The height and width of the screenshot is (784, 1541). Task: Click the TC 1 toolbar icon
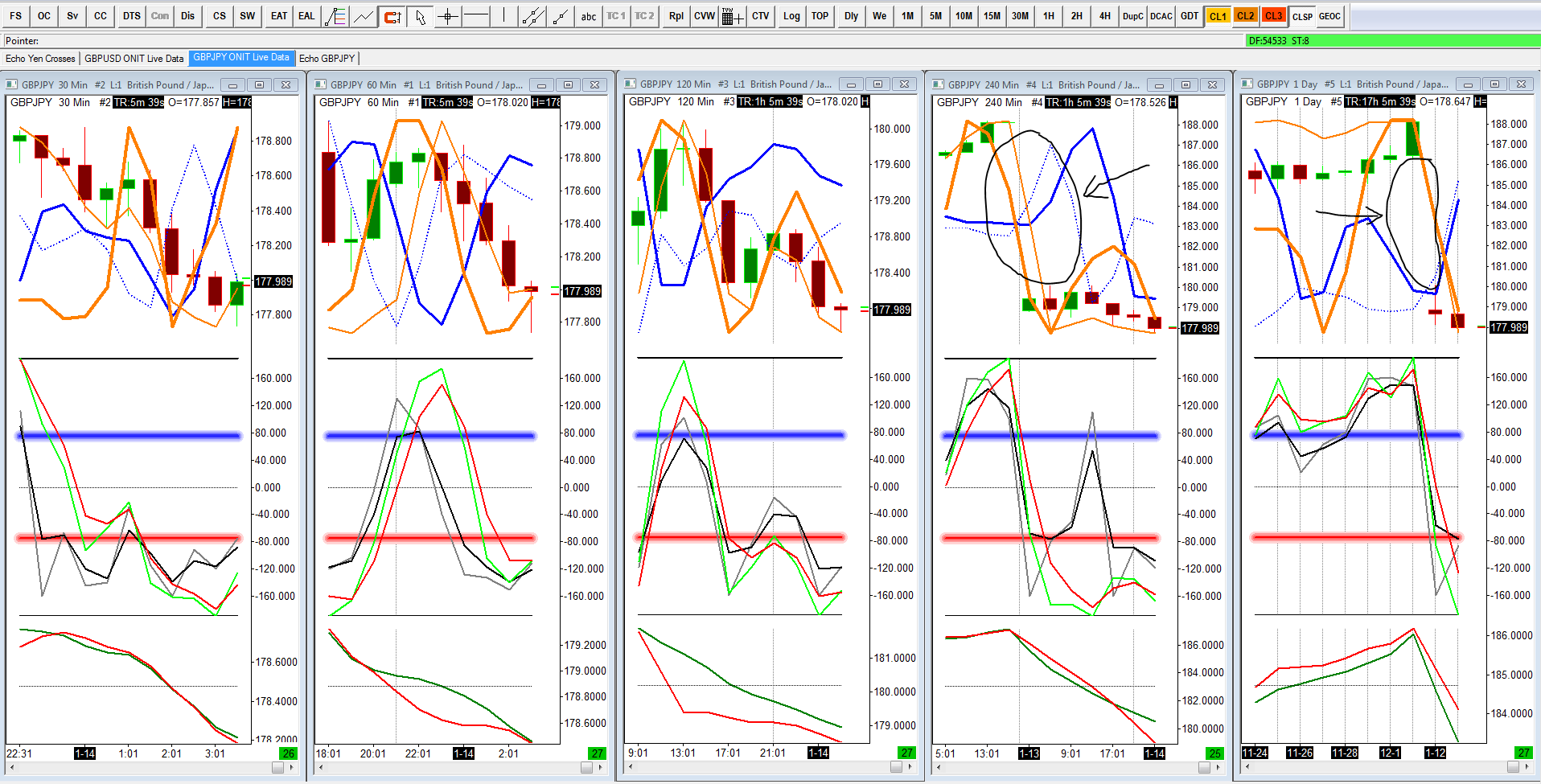pos(616,16)
